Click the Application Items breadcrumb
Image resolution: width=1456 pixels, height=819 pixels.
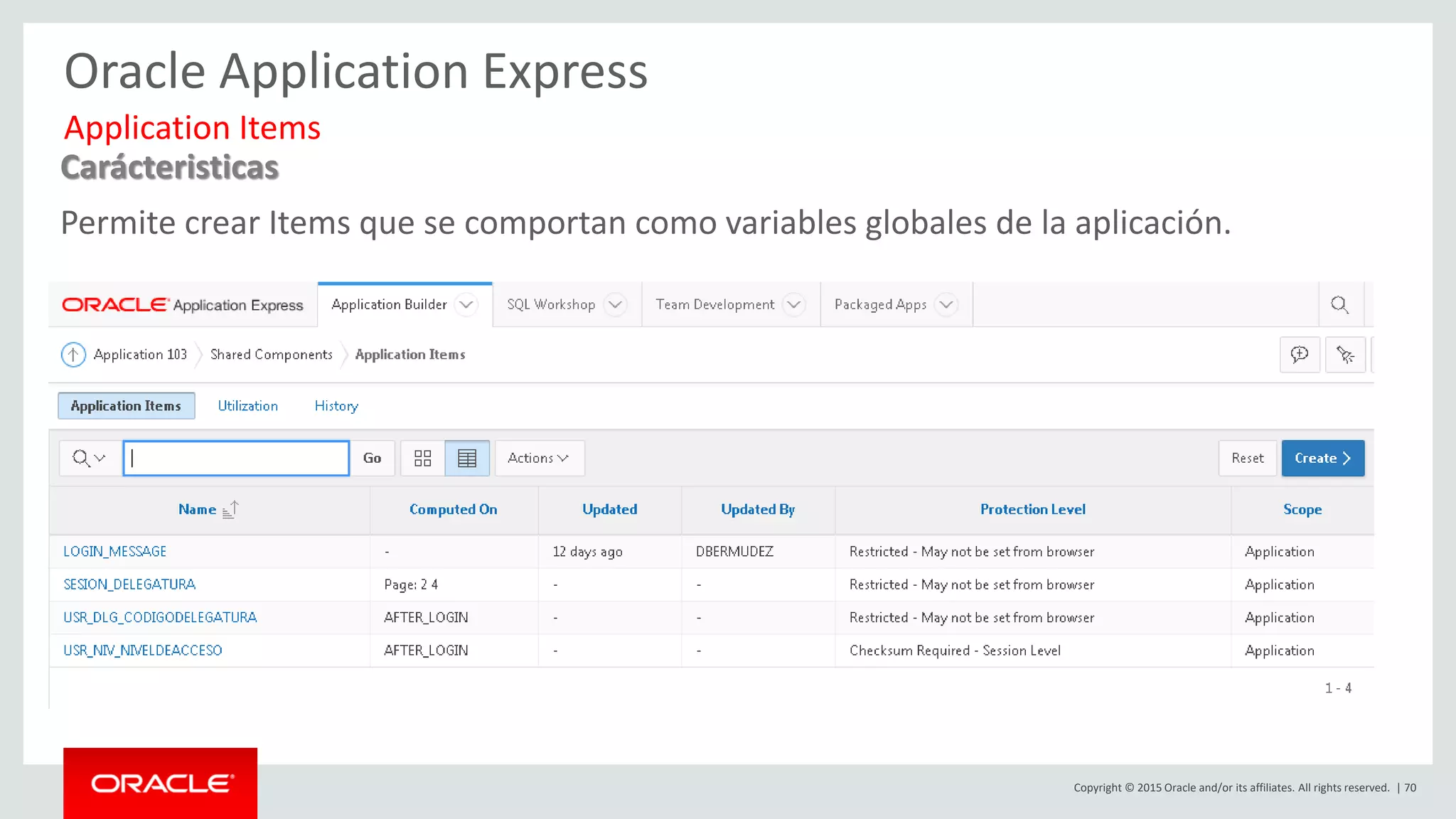pyautogui.click(x=410, y=354)
